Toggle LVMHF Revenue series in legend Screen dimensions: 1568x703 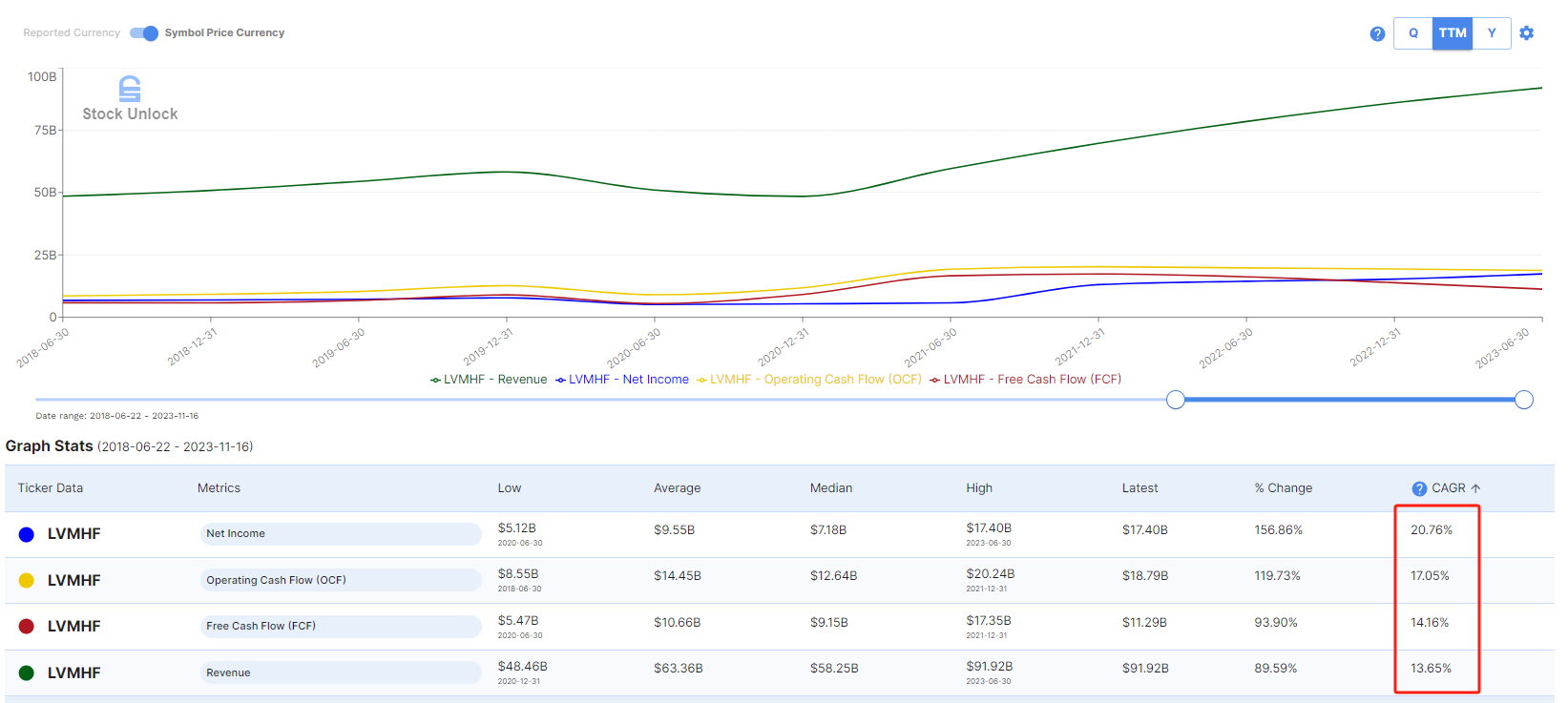[x=489, y=380]
